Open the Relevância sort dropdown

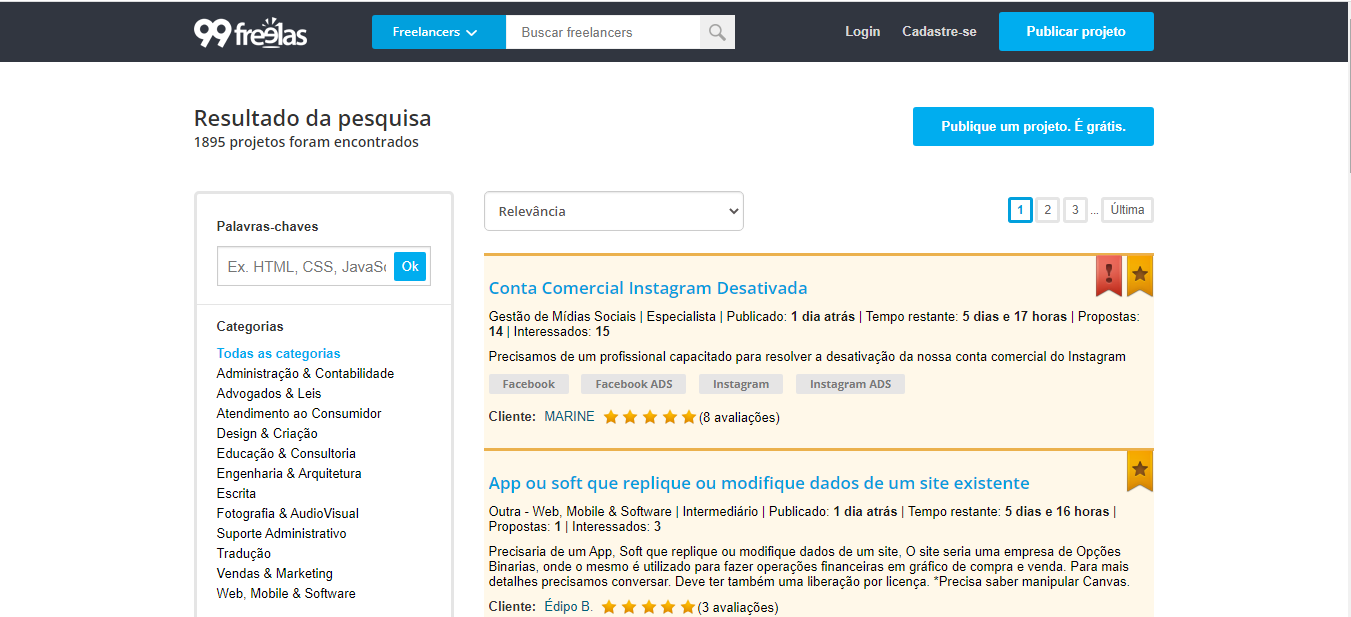[614, 211]
